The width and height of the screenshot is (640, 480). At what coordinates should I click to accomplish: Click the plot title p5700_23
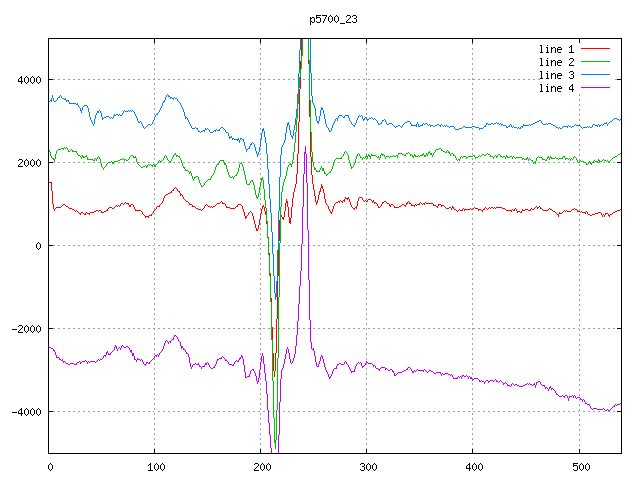333,19
